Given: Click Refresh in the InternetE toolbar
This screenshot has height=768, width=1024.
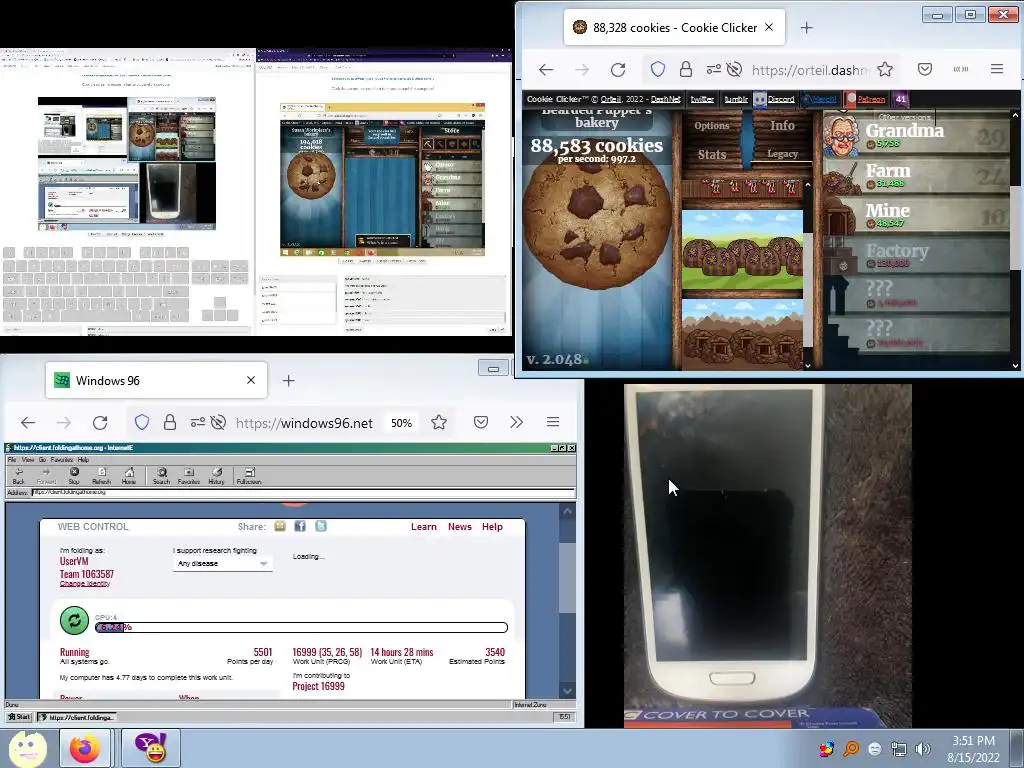Looking at the screenshot, I should (x=101, y=475).
